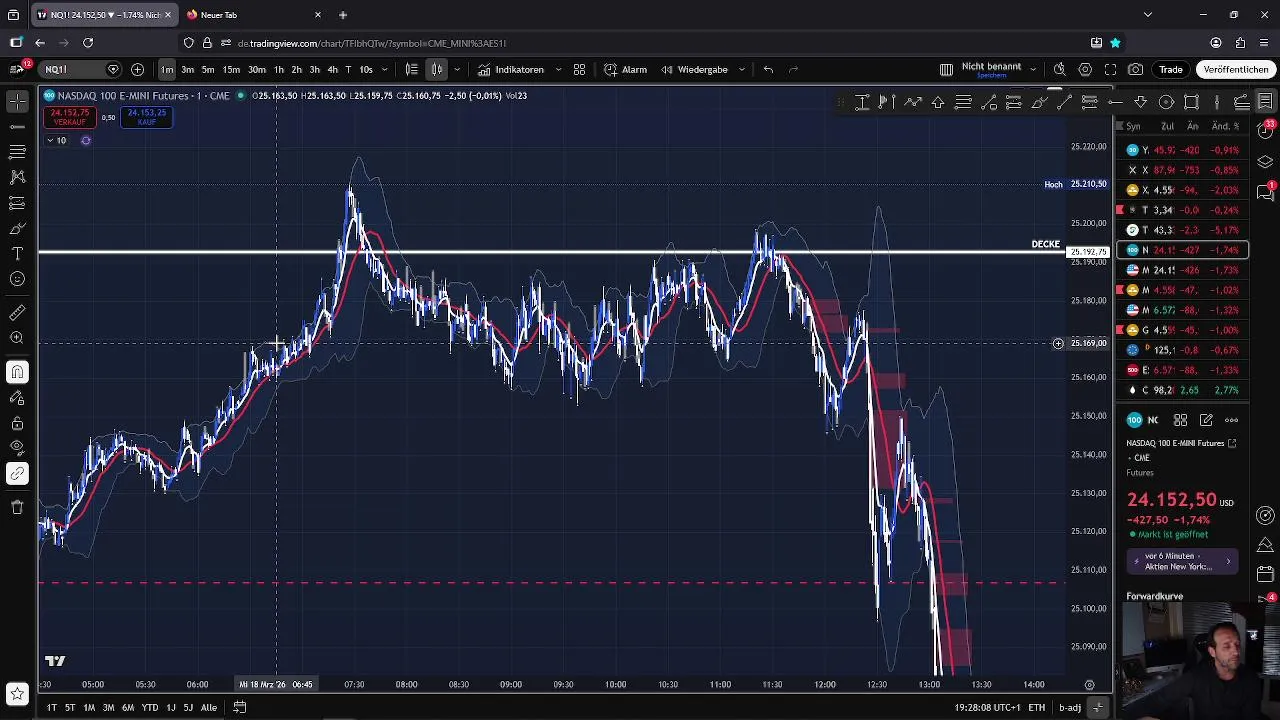Toggle the ETH session setting
The image size is (1280, 720).
click(x=1037, y=707)
